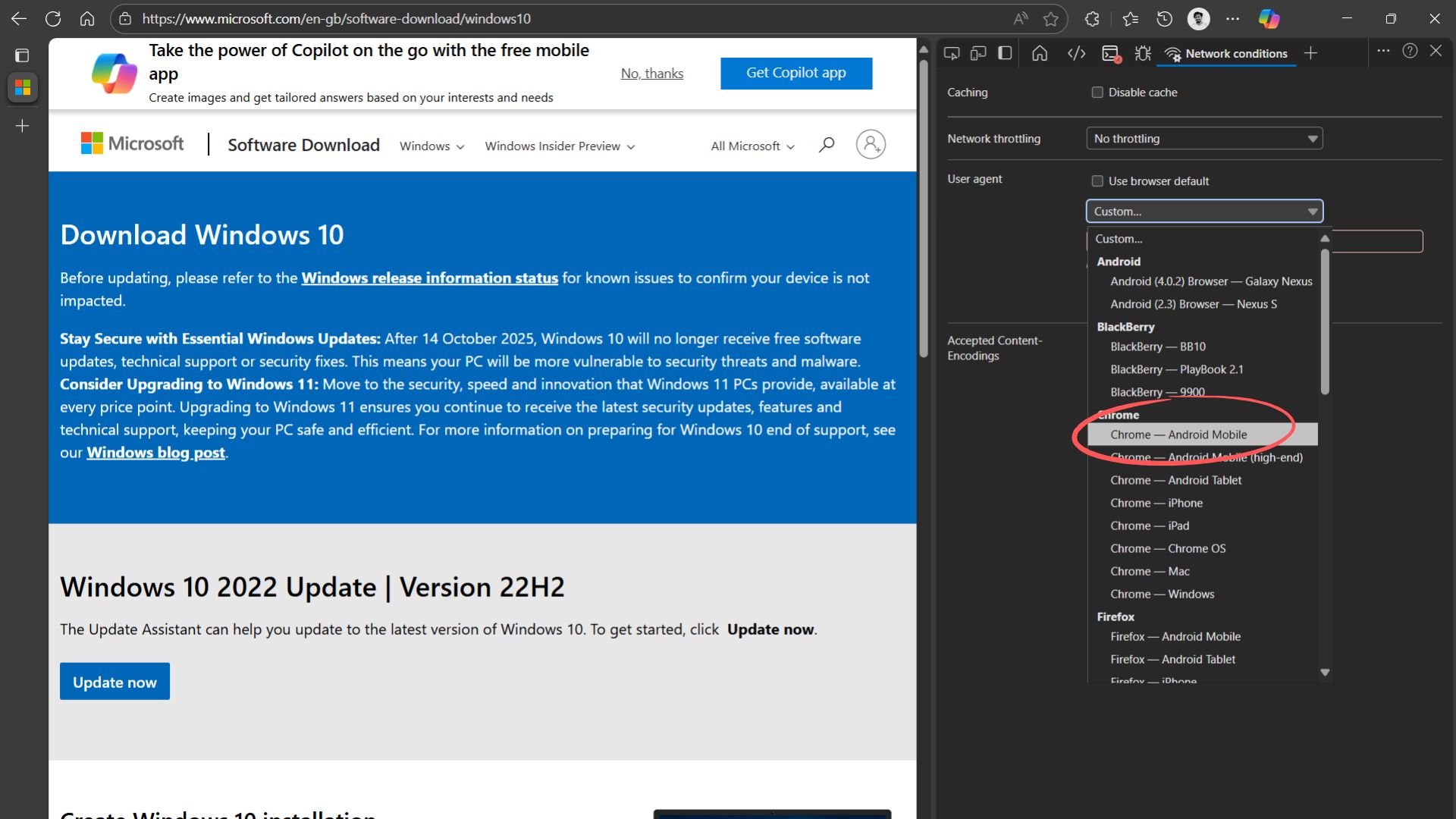Open Windows release information status link
This screenshot has width=1456, height=819.
430,278
